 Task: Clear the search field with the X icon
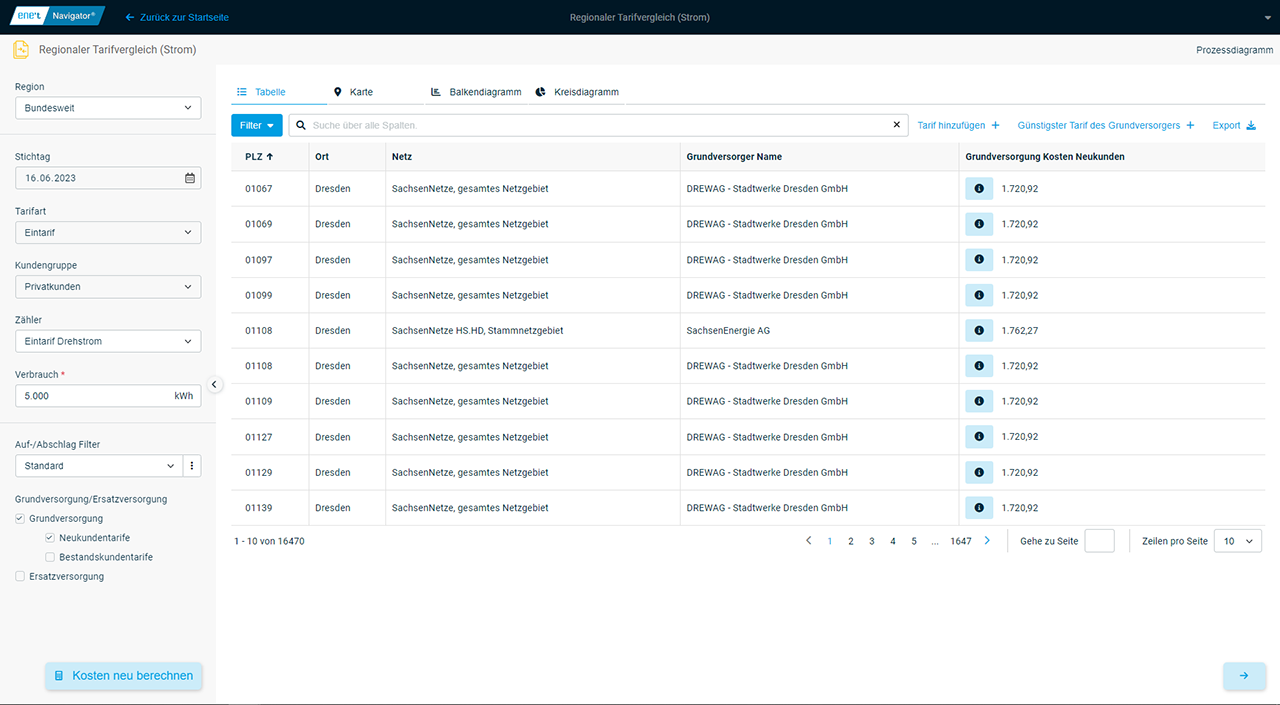coord(896,125)
